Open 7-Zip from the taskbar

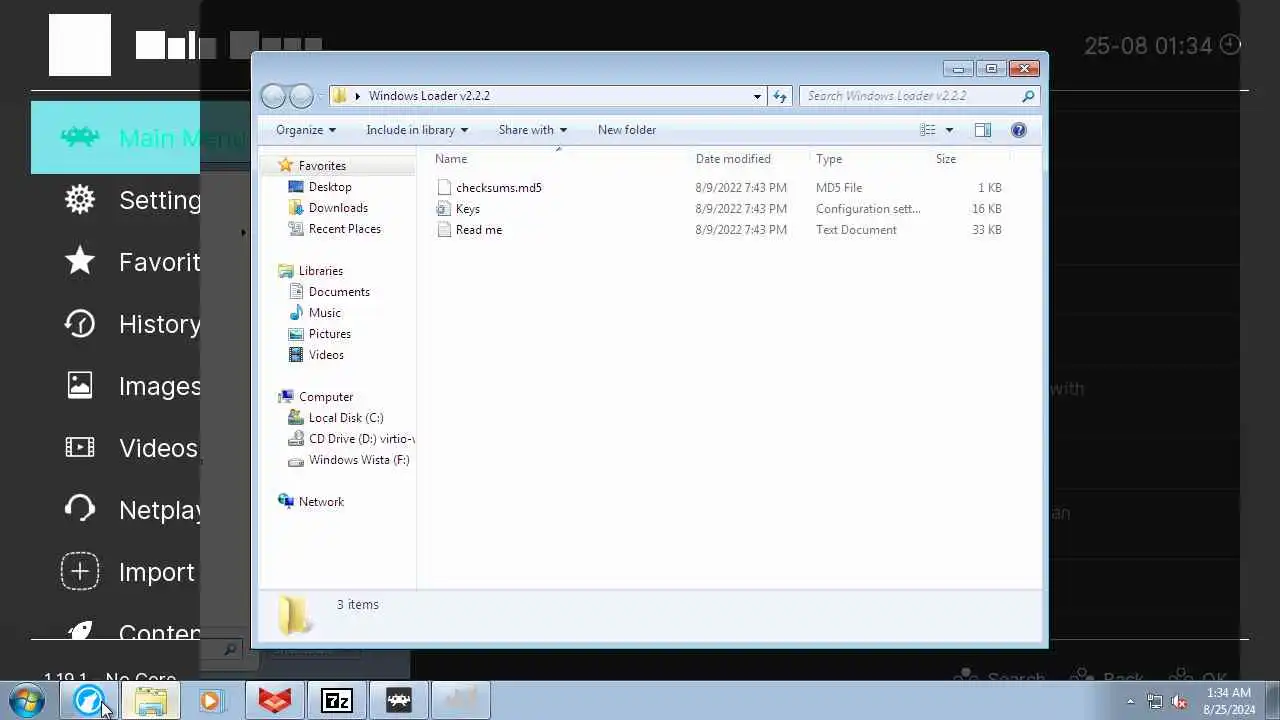[337, 701]
